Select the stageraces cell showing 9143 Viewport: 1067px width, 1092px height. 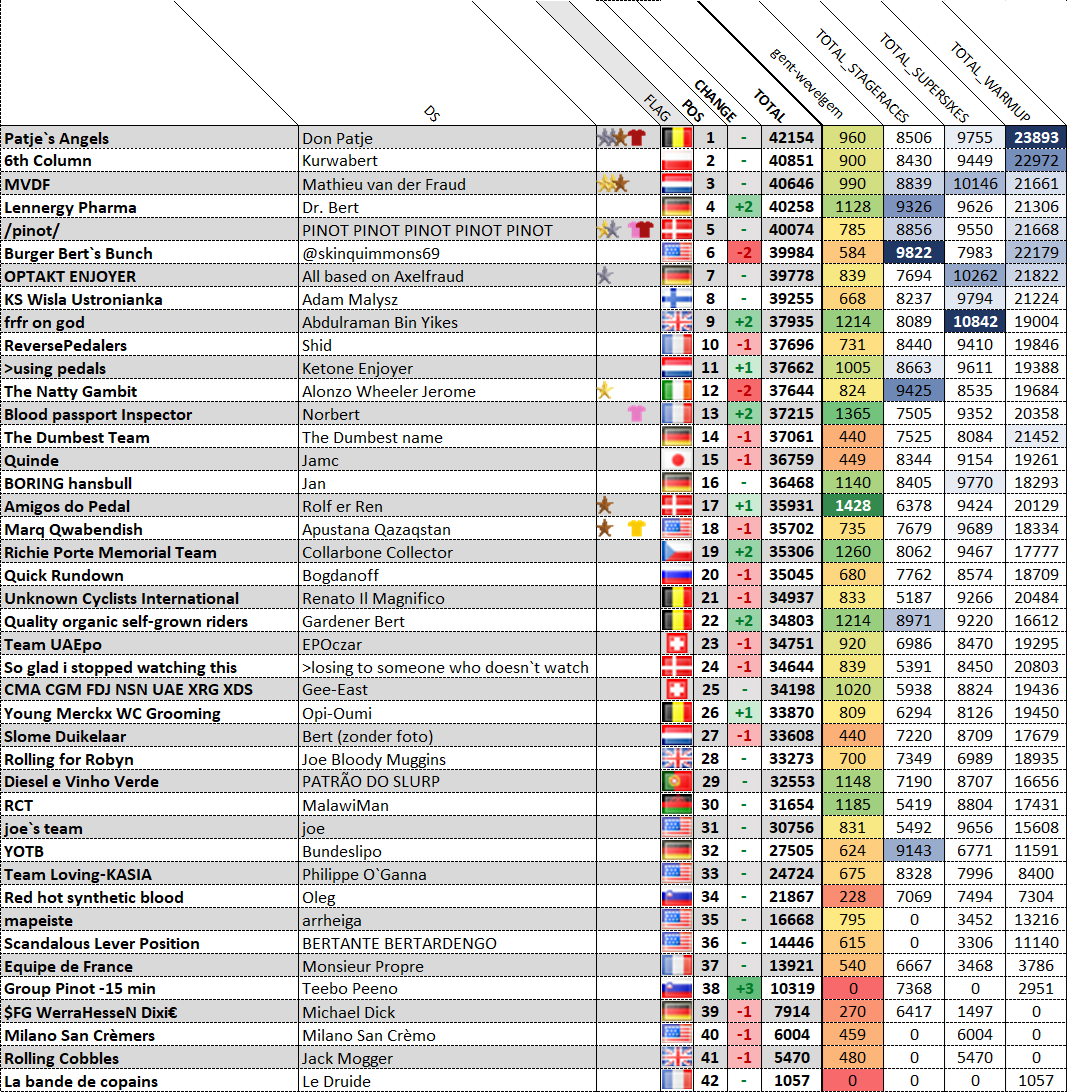[914, 850]
